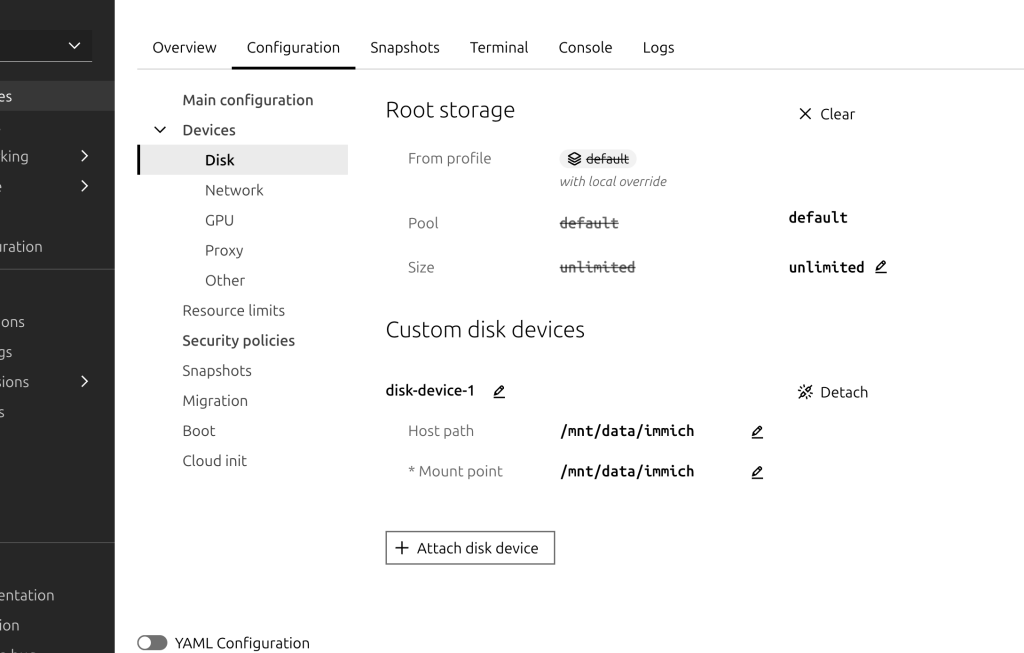Click the default profile layers chip
This screenshot has width=1024, height=653.
598,159
